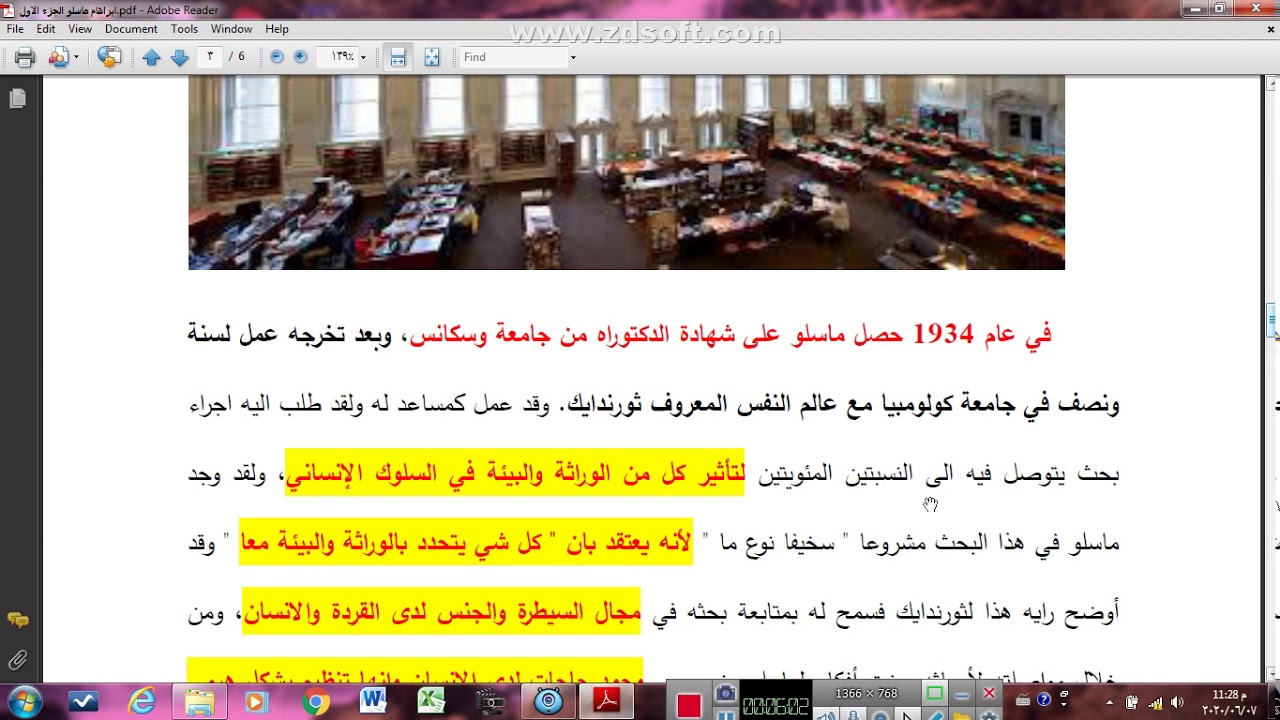
Task: Go to next page with the down arrow
Action: coord(180,57)
